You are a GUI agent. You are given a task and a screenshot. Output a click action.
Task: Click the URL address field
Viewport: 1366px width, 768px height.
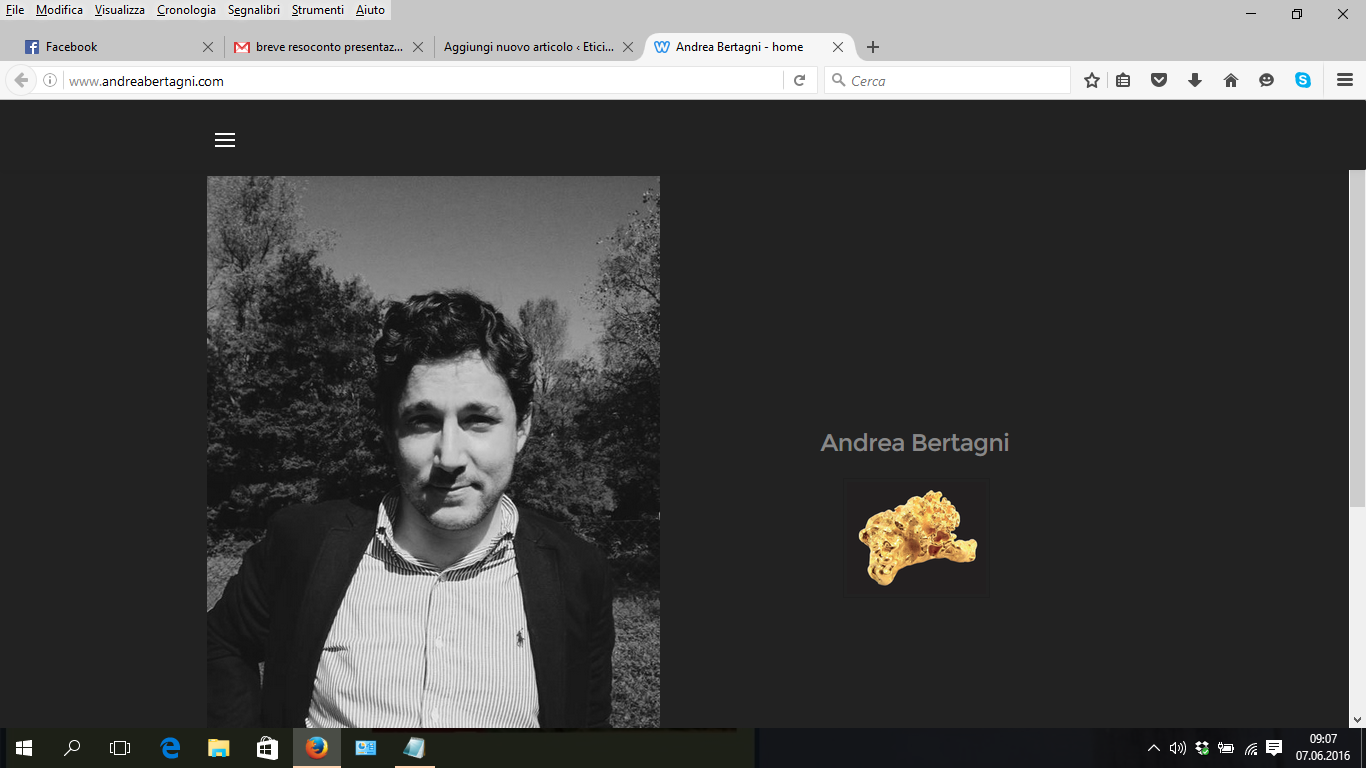coord(425,81)
